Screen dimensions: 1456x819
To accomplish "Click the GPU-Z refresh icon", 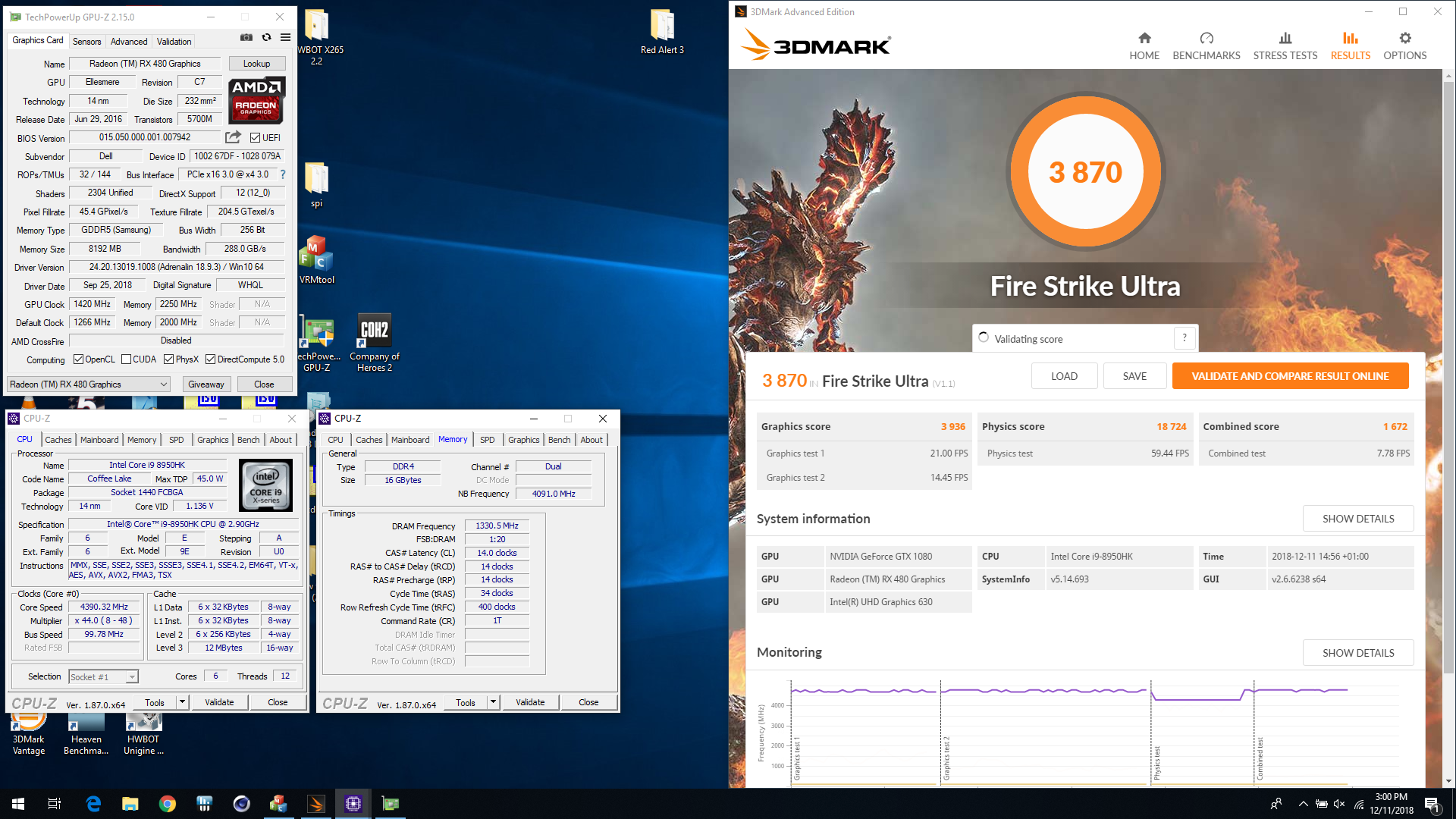I will [266, 37].
